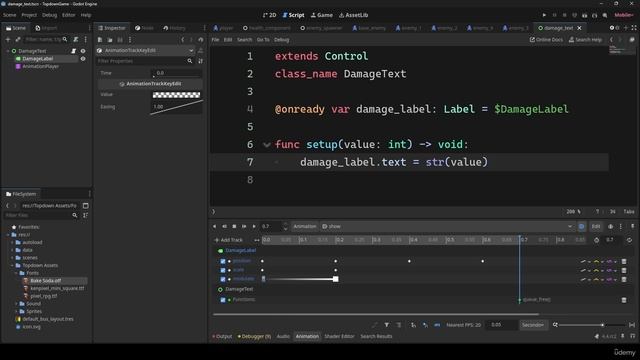Open Inspector history list icon

[x=200, y=40]
